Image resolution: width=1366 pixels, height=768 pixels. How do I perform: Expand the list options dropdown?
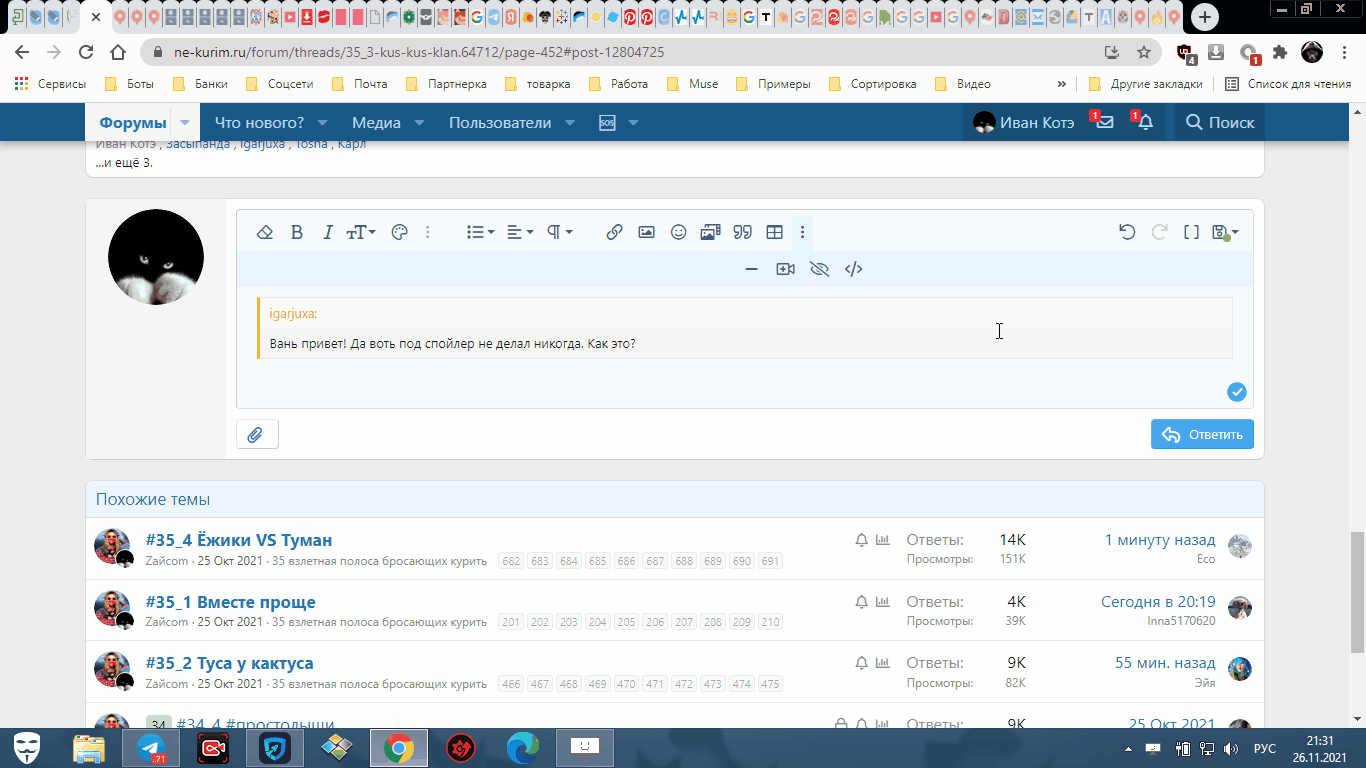[x=480, y=232]
